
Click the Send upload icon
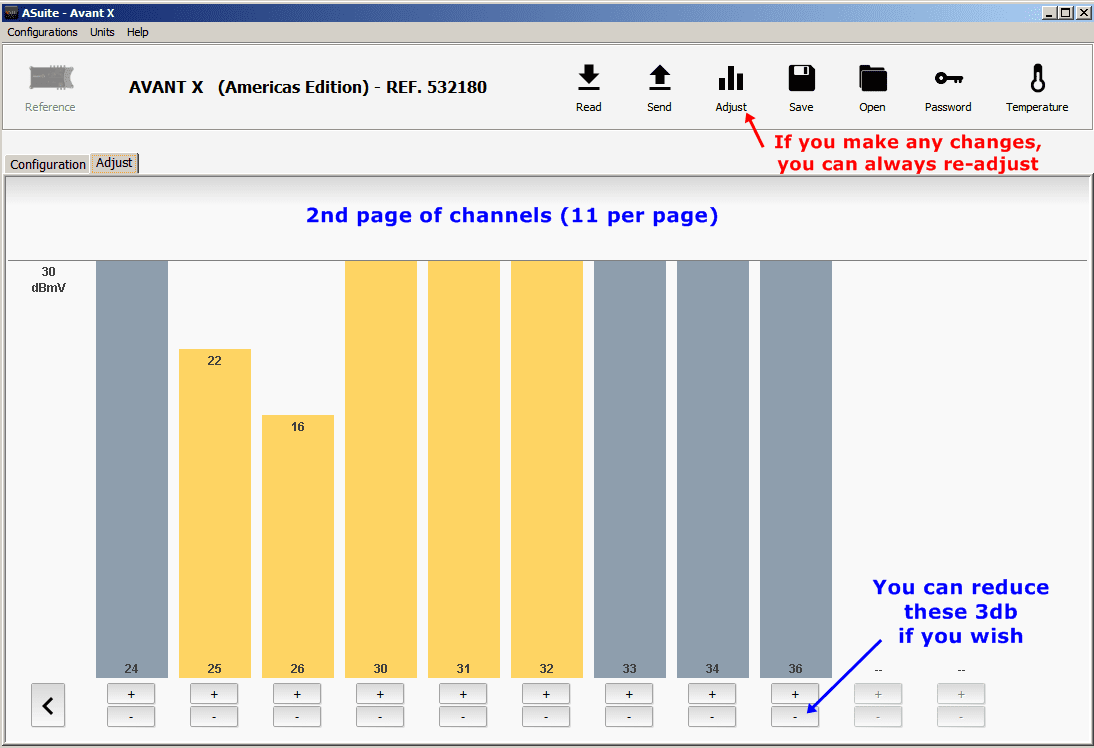coord(659,77)
